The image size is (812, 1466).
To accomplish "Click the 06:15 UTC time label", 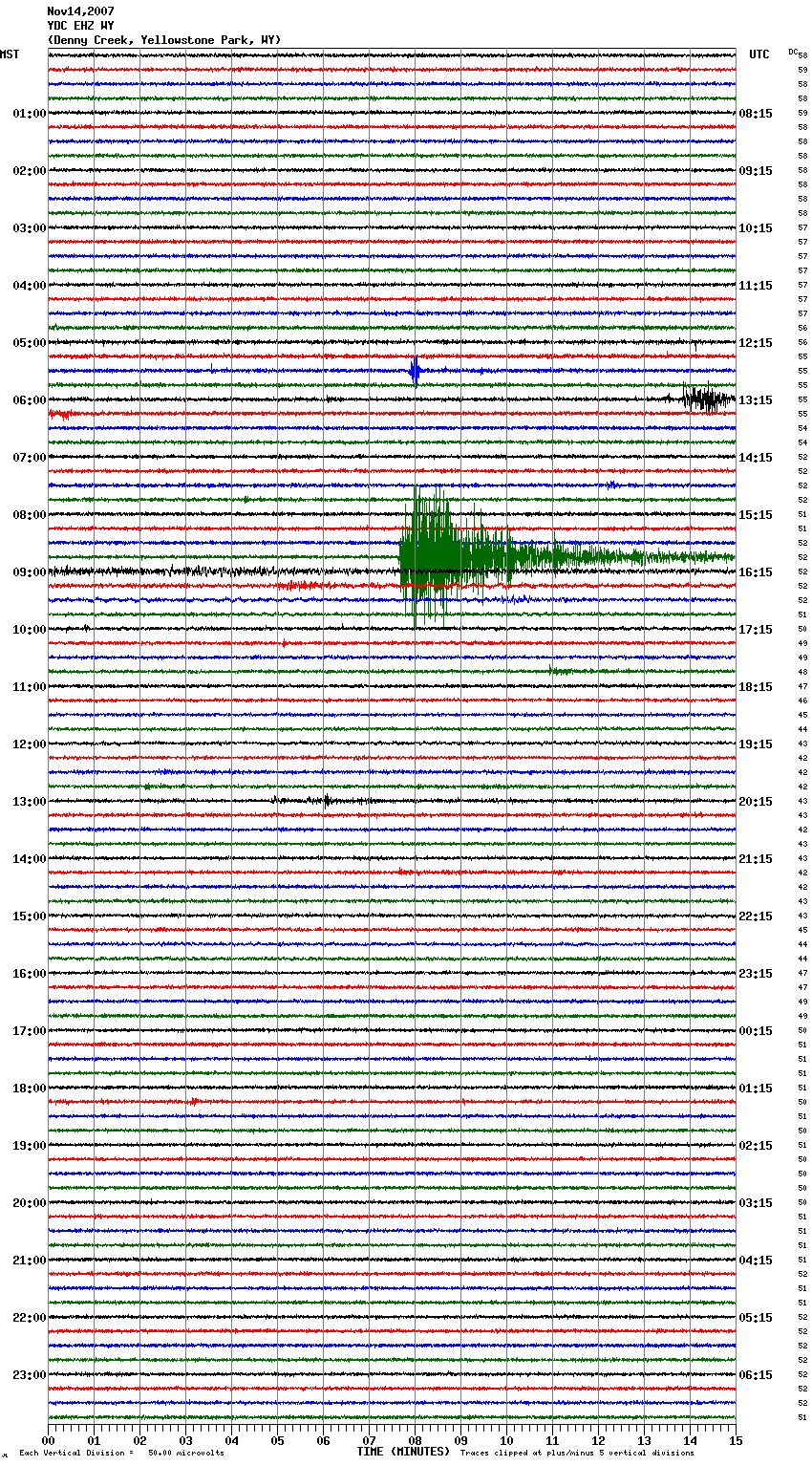I will point(756,1375).
